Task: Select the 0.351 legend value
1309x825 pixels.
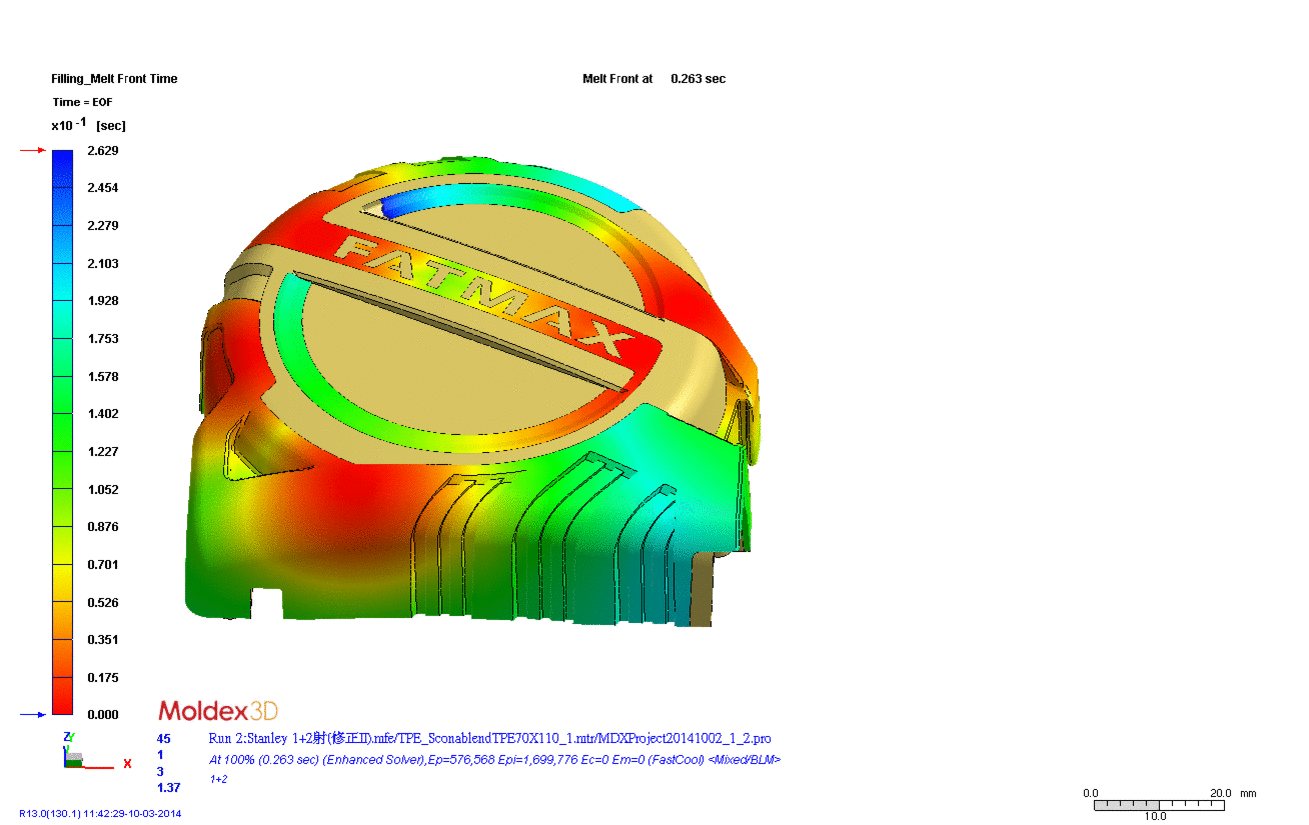Action: (x=103, y=640)
